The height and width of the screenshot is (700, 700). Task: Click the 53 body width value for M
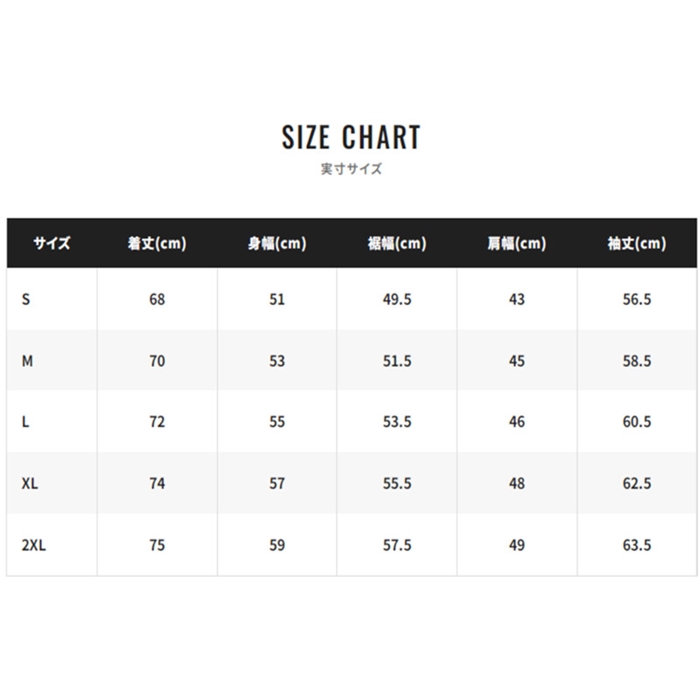[277, 361]
